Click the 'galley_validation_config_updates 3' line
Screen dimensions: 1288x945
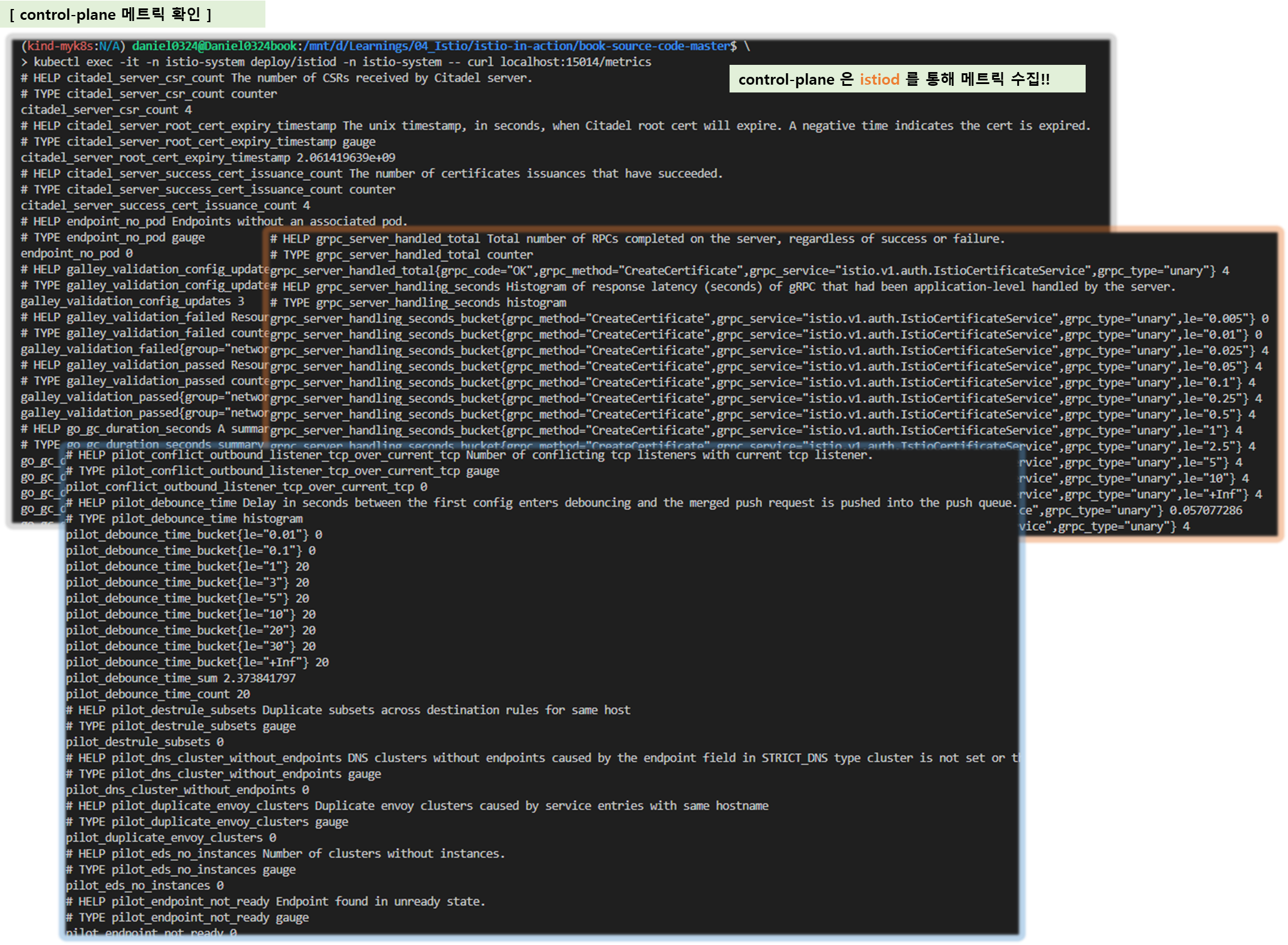tap(132, 301)
